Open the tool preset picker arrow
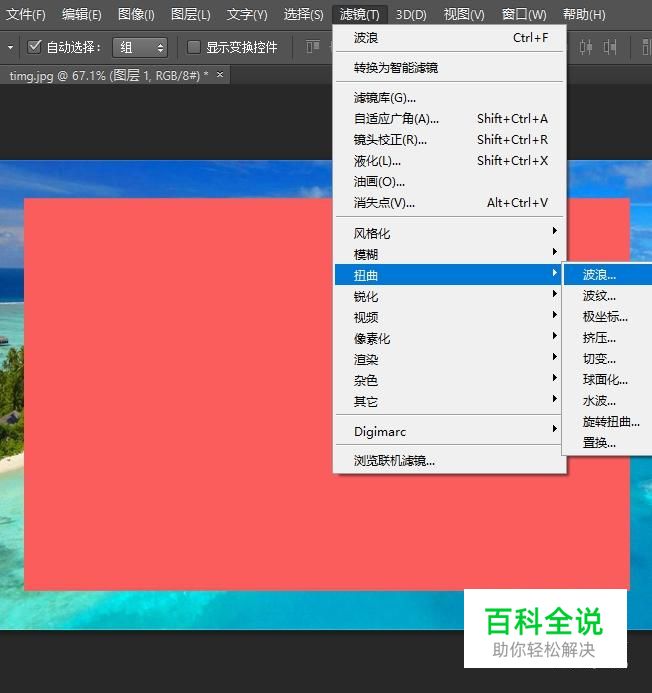 click(x=10, y=47)
